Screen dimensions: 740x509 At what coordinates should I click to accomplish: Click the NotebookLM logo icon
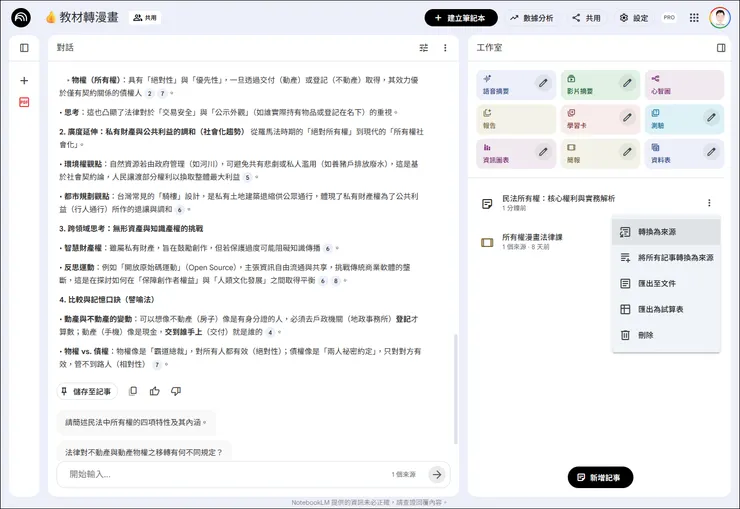click(x=21, y=18)
